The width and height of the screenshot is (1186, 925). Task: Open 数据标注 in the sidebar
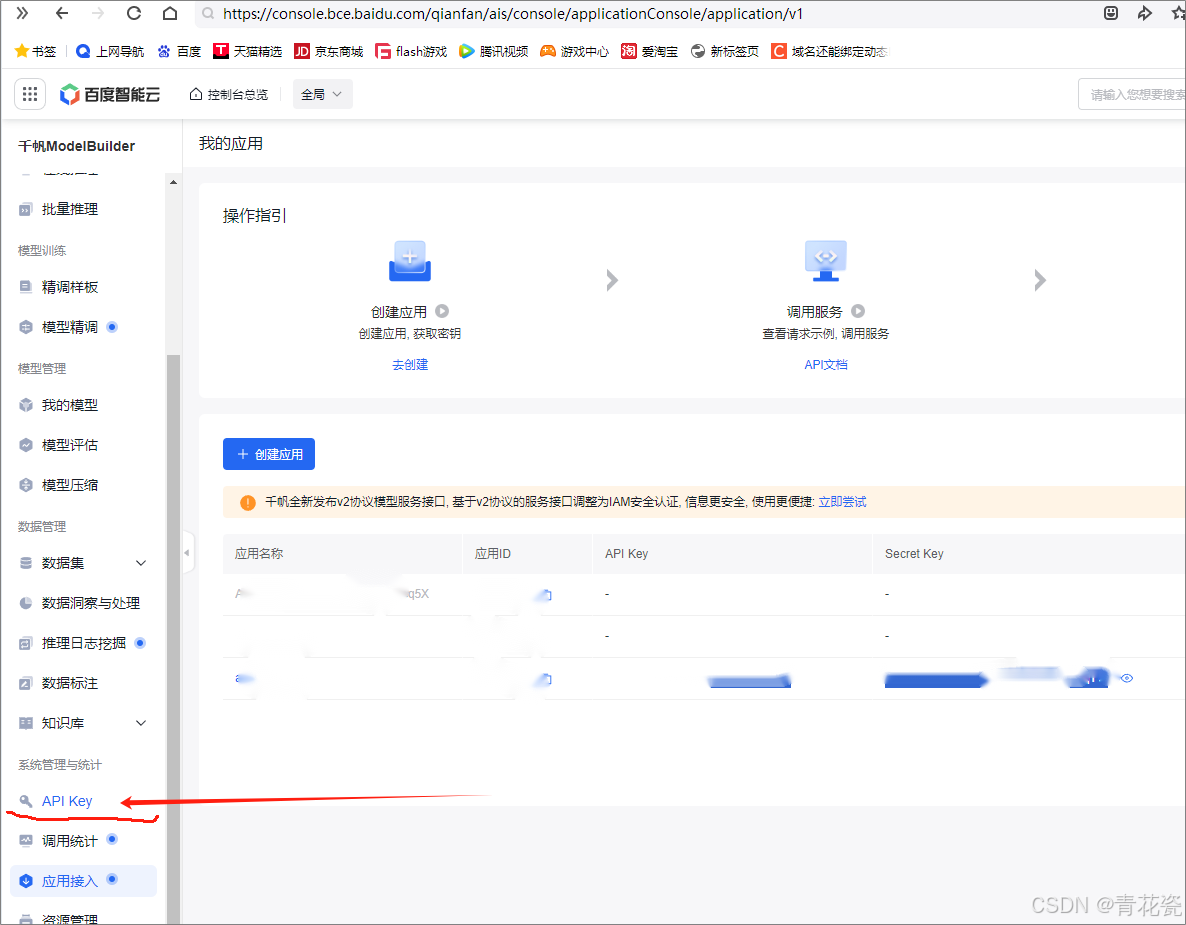click(70, 684)
